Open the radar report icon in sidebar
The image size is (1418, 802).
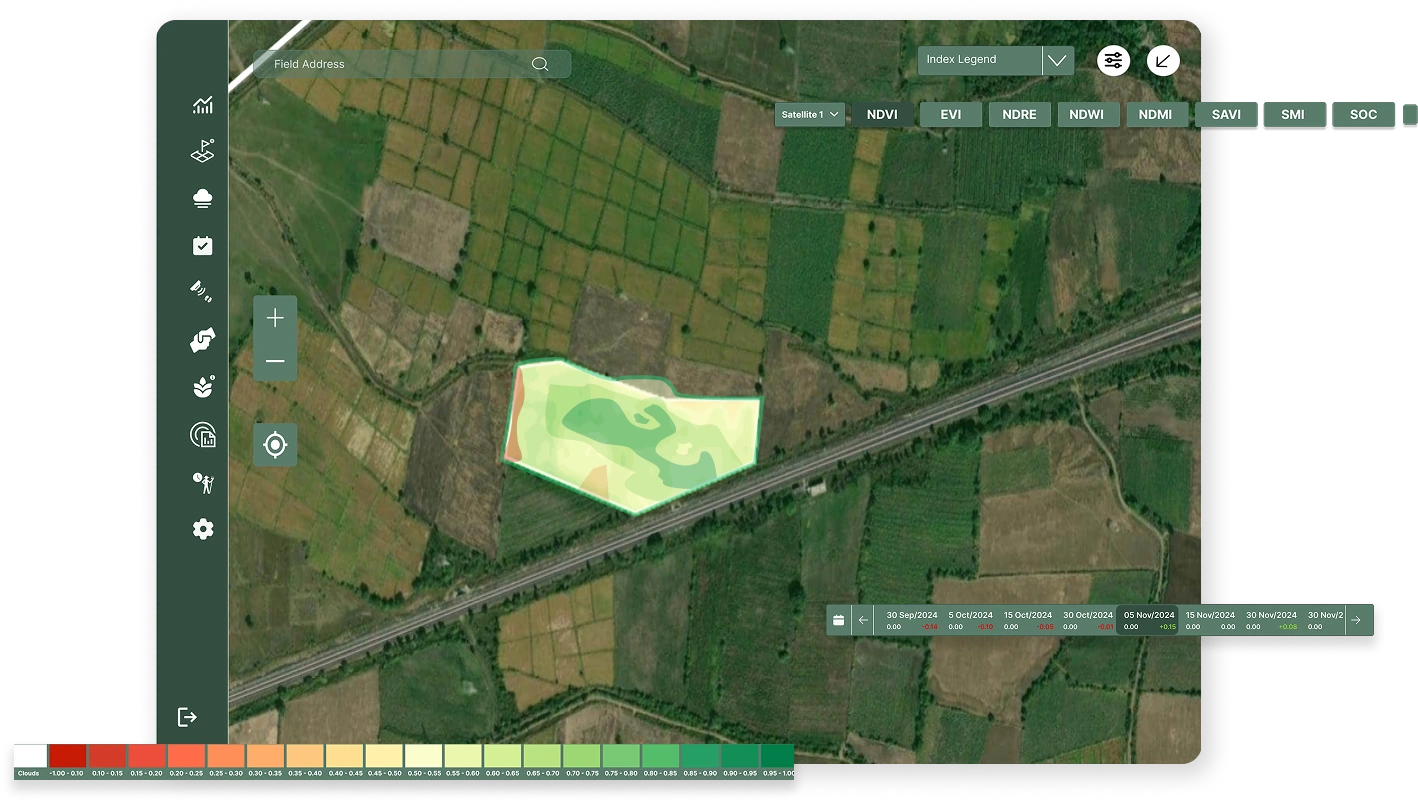[203, 434]
